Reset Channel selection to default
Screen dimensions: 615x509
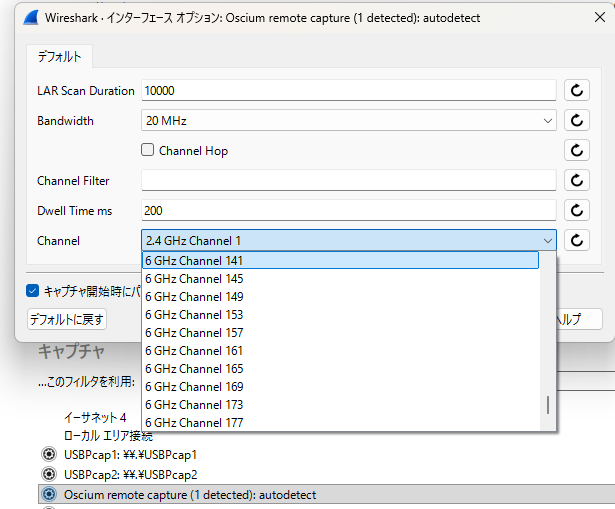tap(577, 240)
